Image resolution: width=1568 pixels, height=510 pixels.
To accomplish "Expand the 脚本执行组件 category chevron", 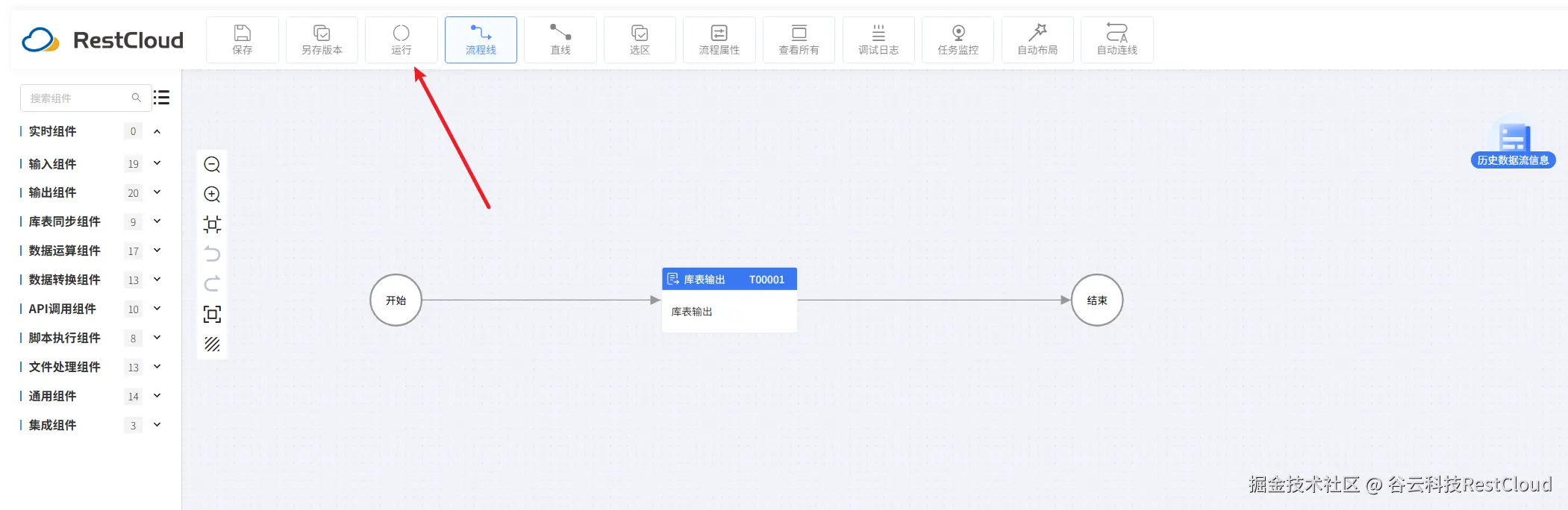I will [157, 338].
